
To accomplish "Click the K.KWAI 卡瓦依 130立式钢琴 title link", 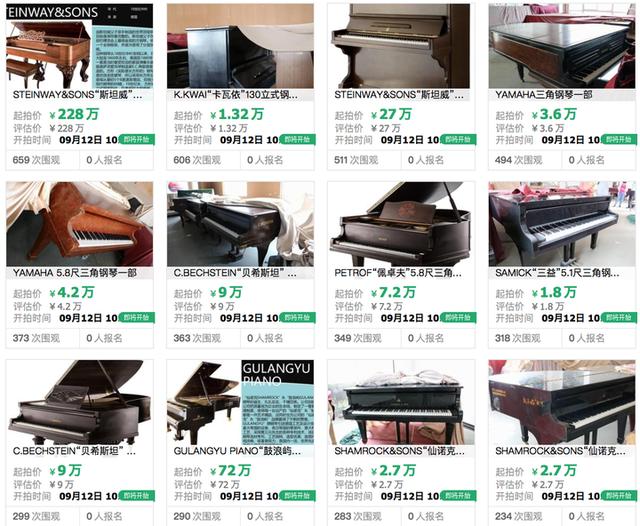I will point(236,95).
